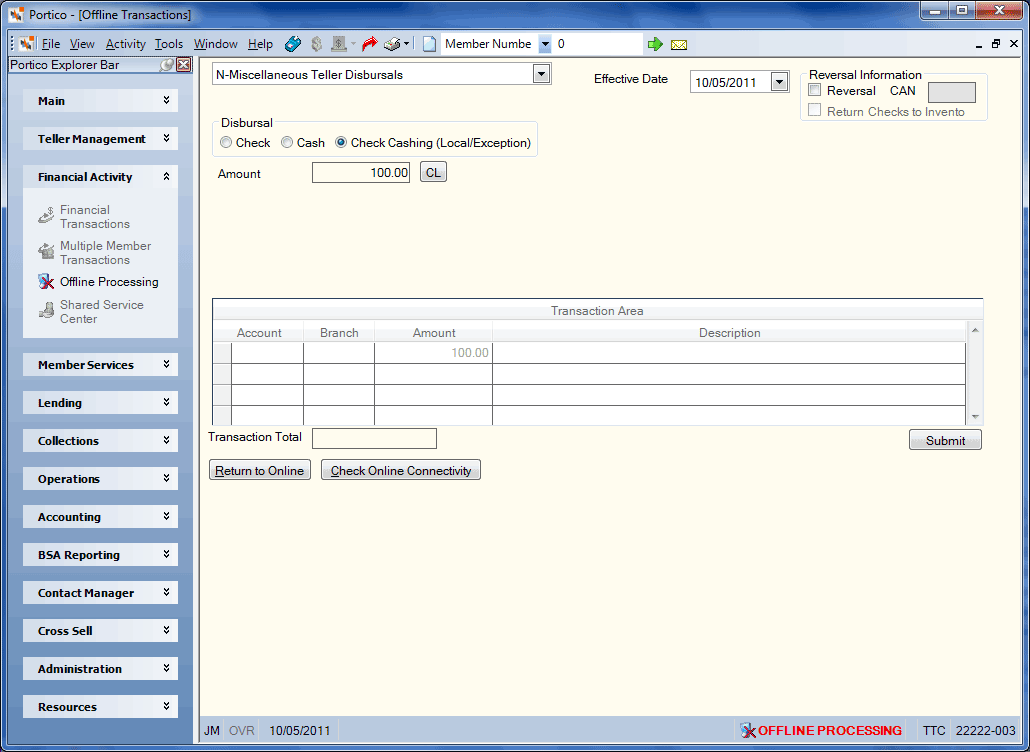Click the Offline Processing sidebar icon

(46, 282)
